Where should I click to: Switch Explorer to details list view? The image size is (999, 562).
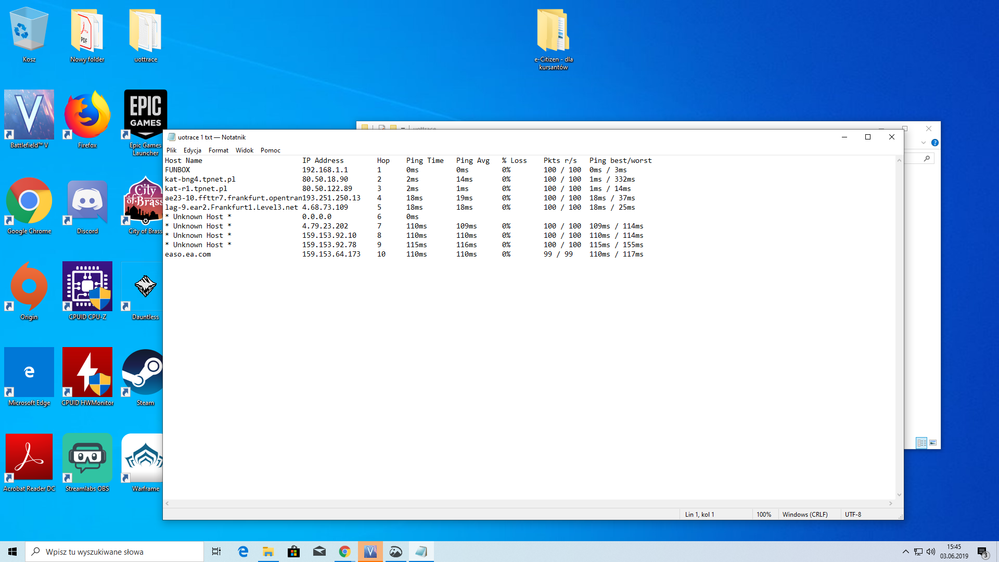point(921,443)
